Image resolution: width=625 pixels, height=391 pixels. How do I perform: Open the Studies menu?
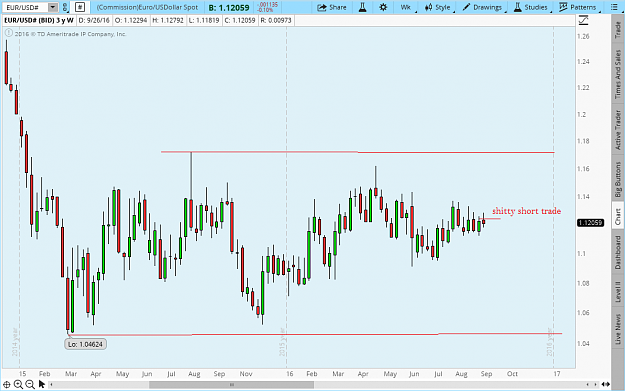coord(532,7)
